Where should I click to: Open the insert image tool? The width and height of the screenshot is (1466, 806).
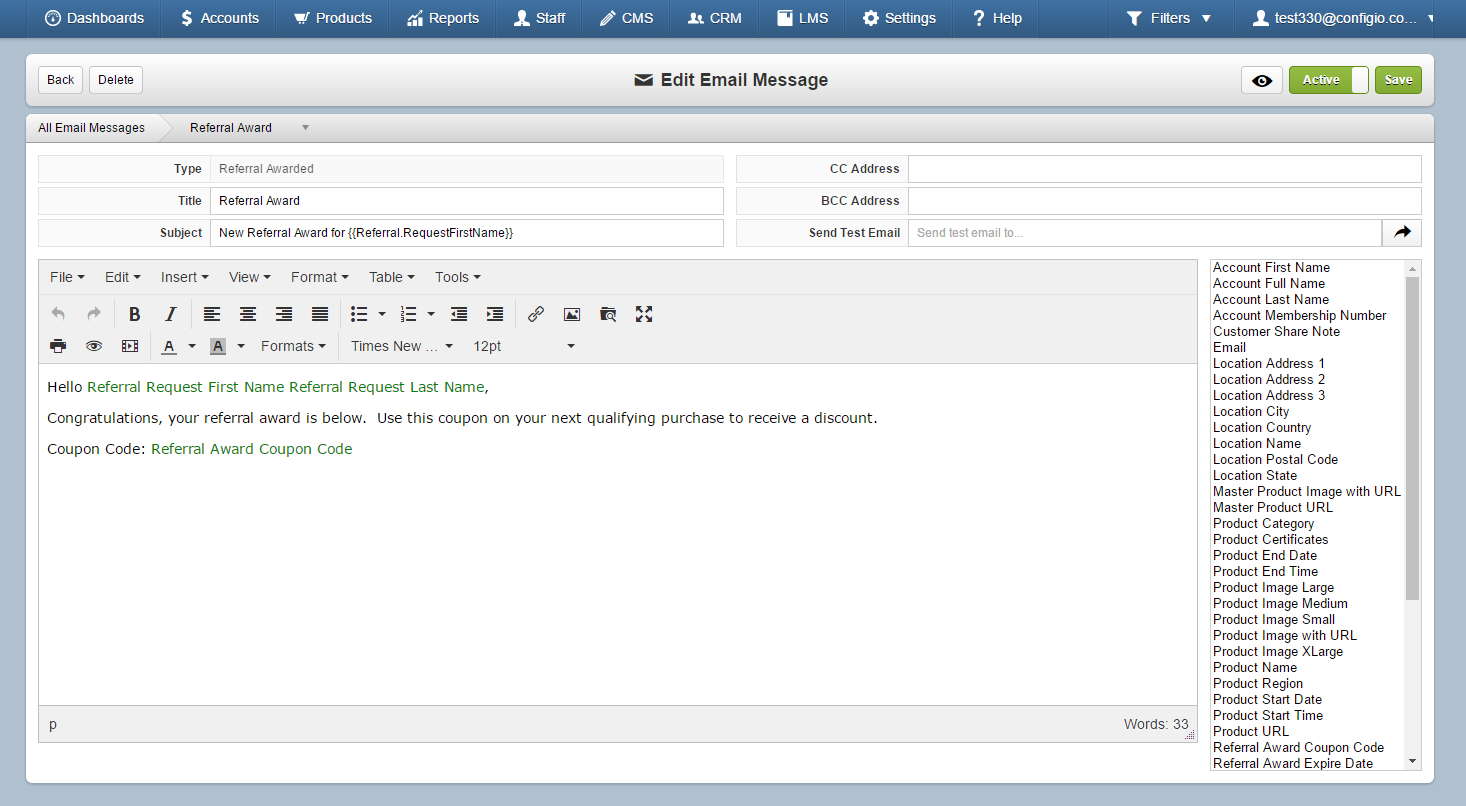(x=572, y=314)
